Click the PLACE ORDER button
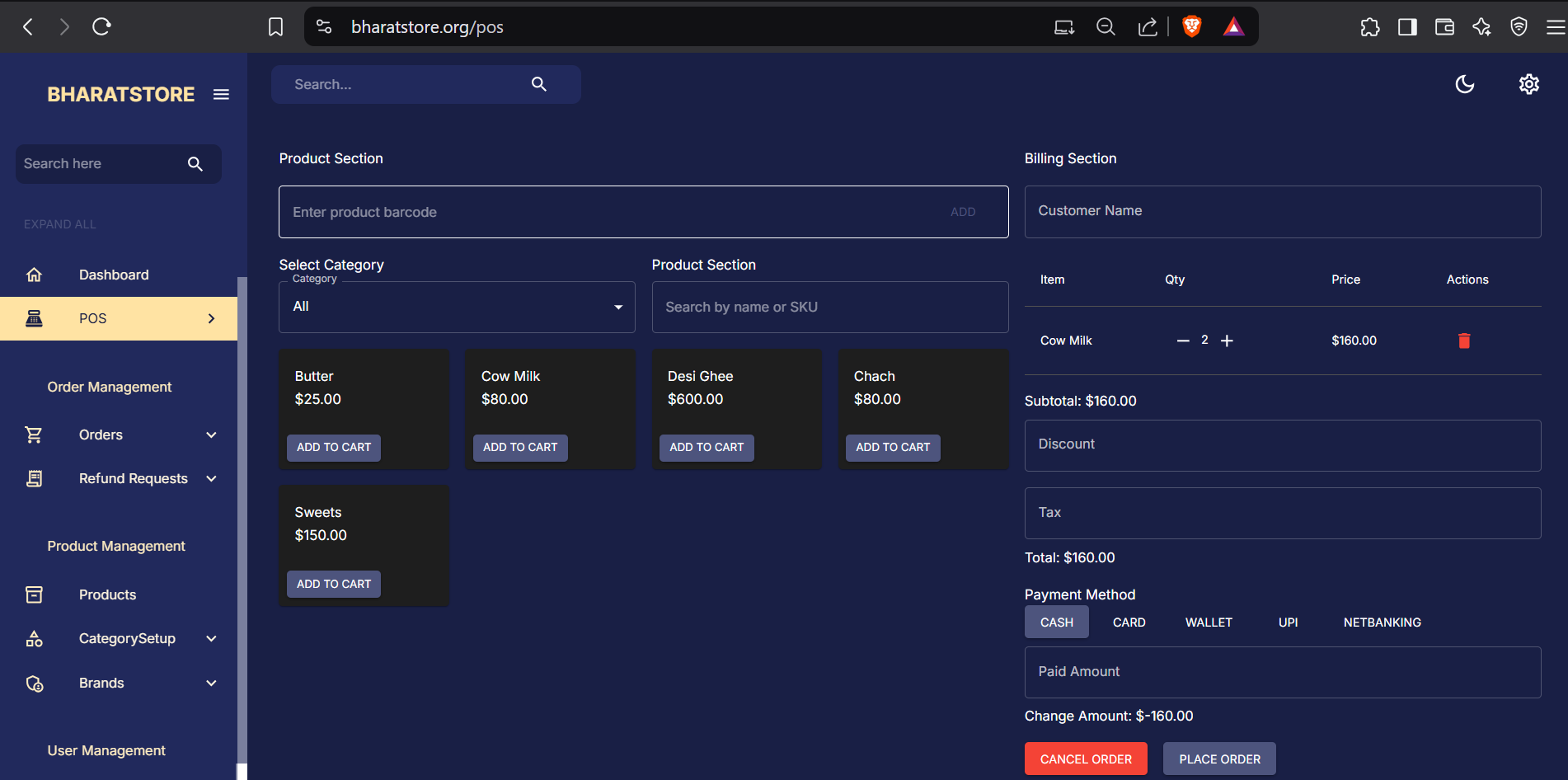Screen dimensions: 1568x780 click(1219, 759)
